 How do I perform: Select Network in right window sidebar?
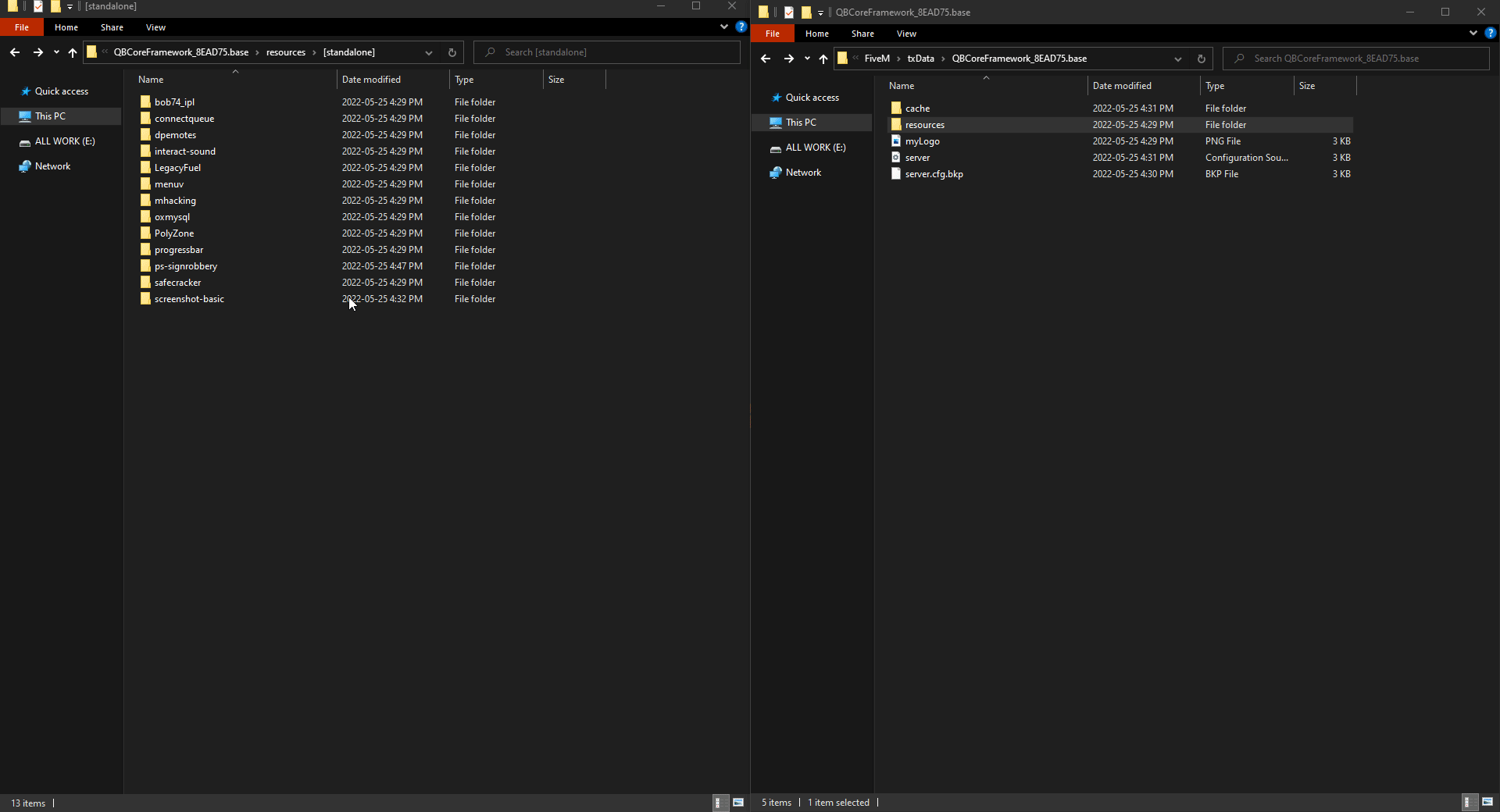[803, 173]
